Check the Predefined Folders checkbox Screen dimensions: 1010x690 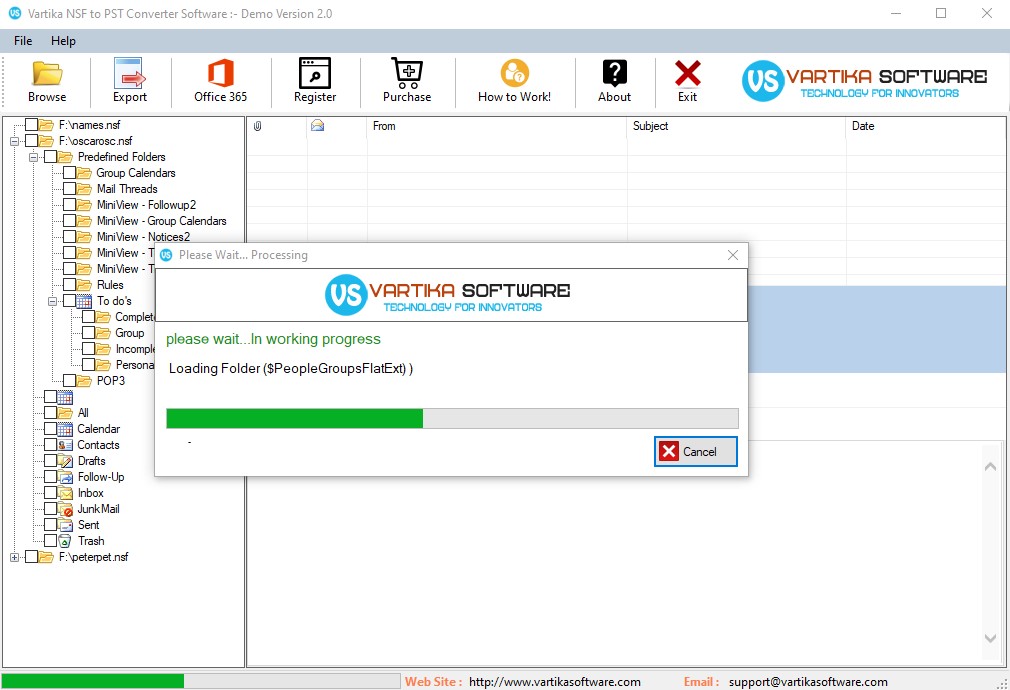tap(50, 157)
